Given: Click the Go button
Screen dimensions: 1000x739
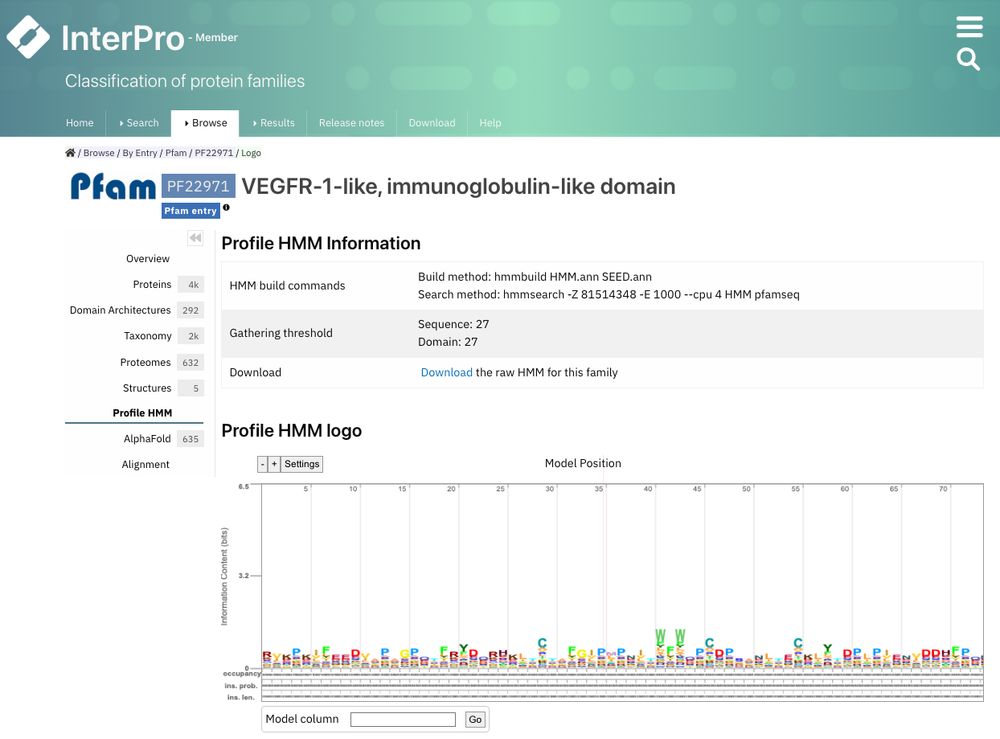Looking at the screenshot, I should [x=475, y=719].
